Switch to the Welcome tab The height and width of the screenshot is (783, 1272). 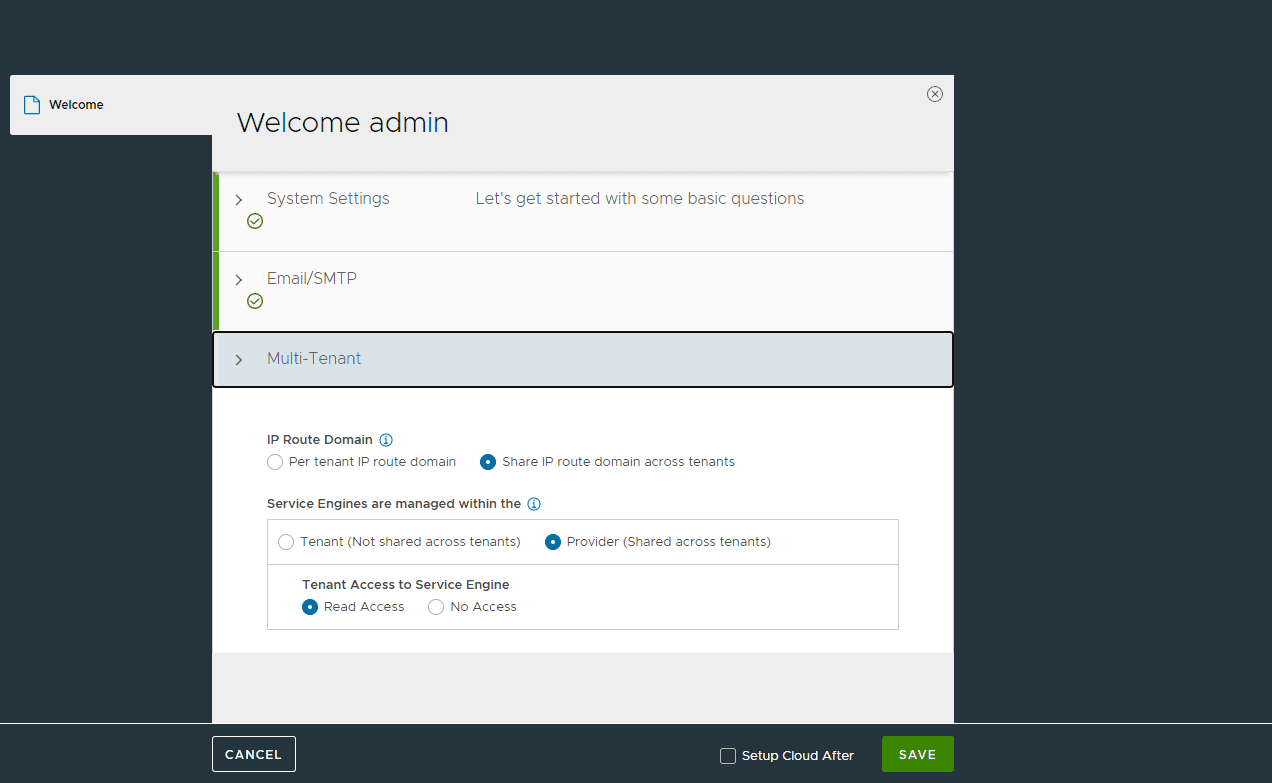76,105
